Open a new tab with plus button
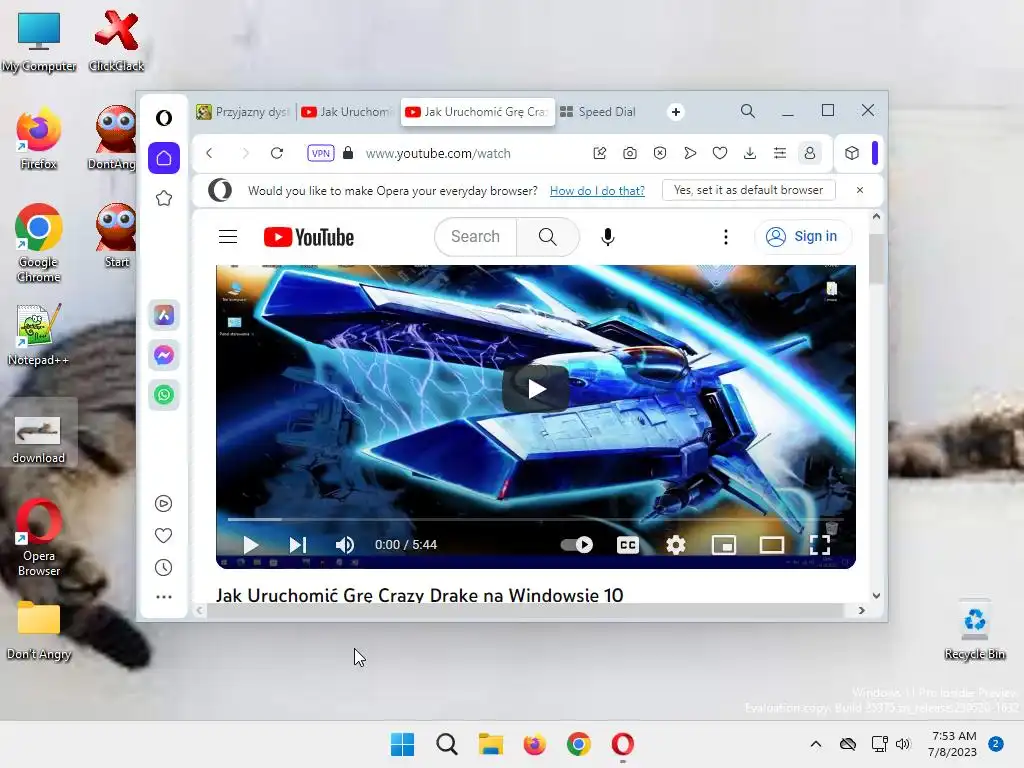This screenshot has width=1024, height=768. [676, 112]
